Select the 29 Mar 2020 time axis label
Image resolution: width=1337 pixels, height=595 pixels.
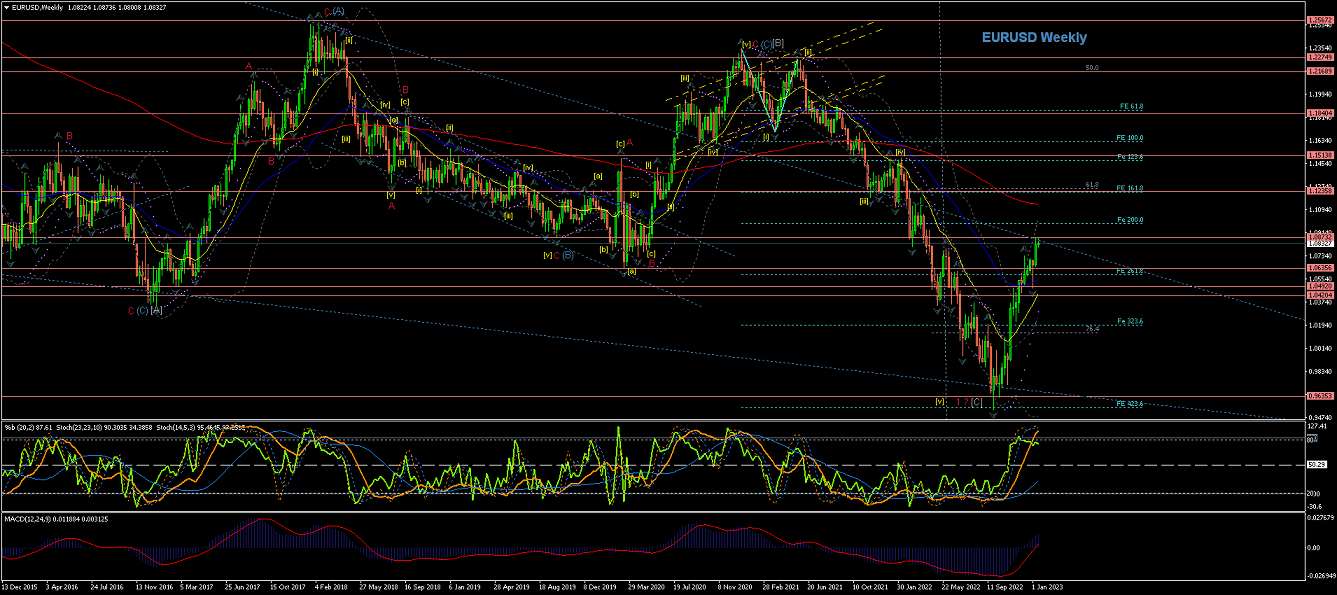point(645,588)
